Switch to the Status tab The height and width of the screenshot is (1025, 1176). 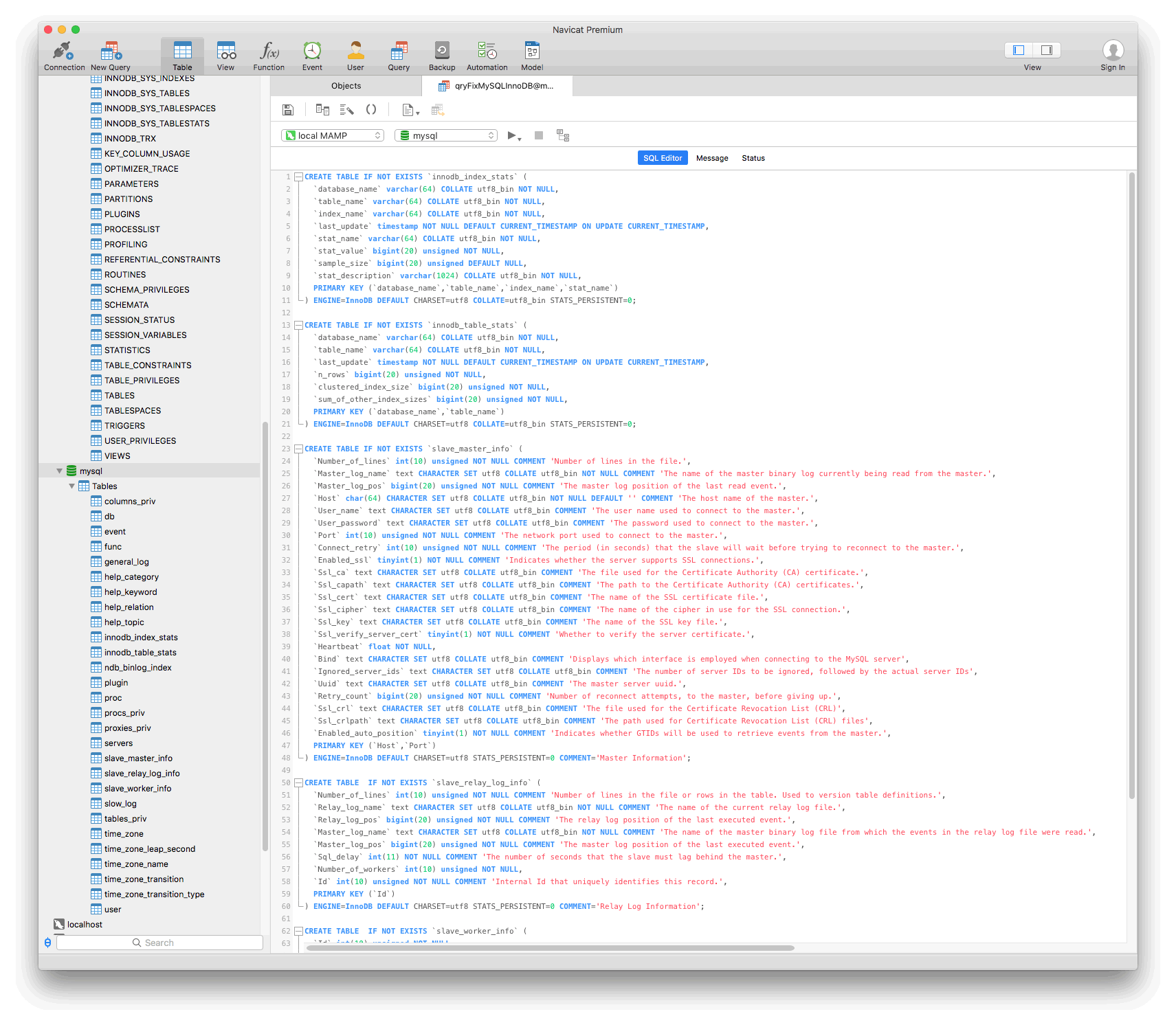pos(753,158)
